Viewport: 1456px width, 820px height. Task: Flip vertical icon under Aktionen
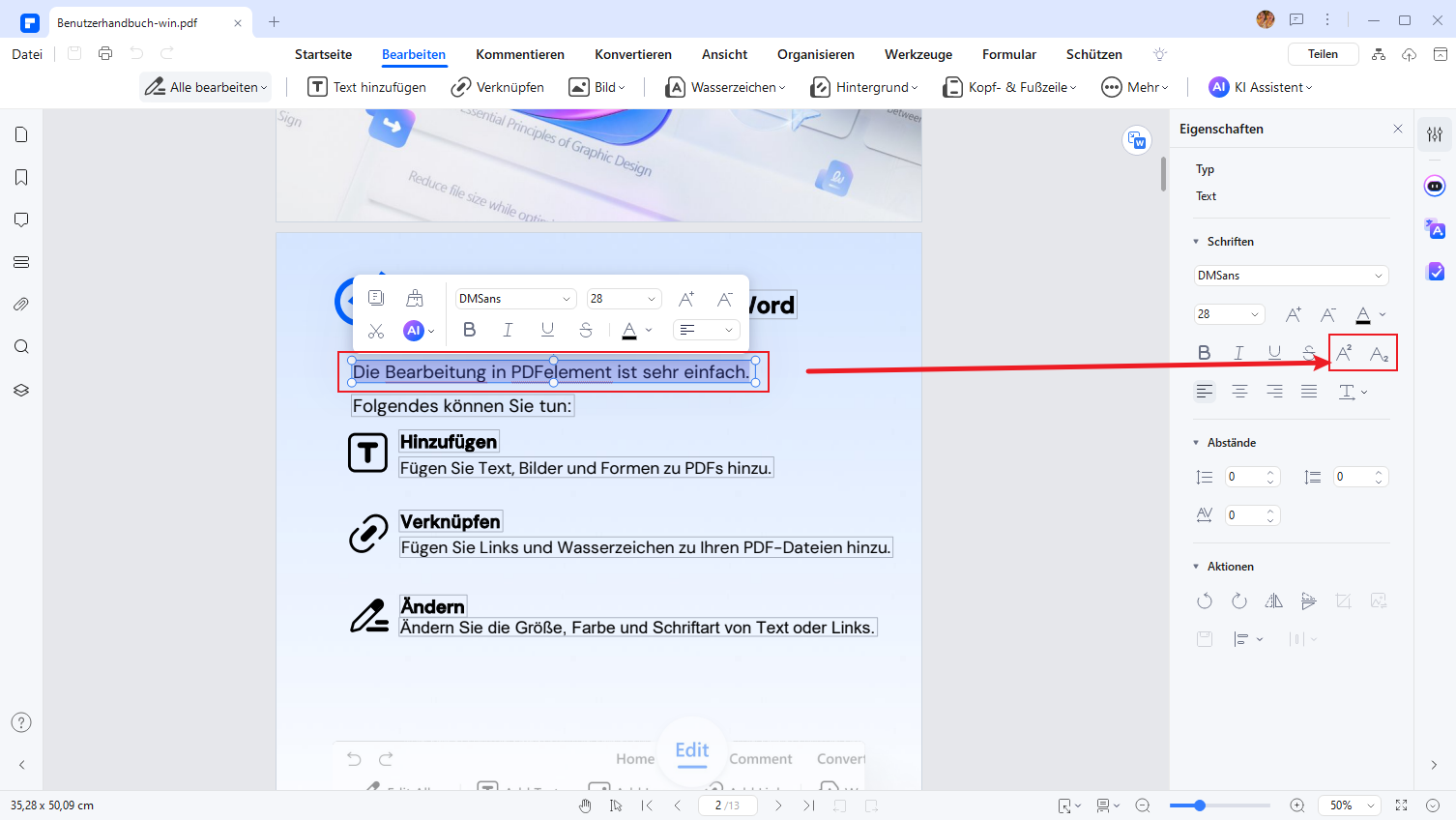(1309, 600)
